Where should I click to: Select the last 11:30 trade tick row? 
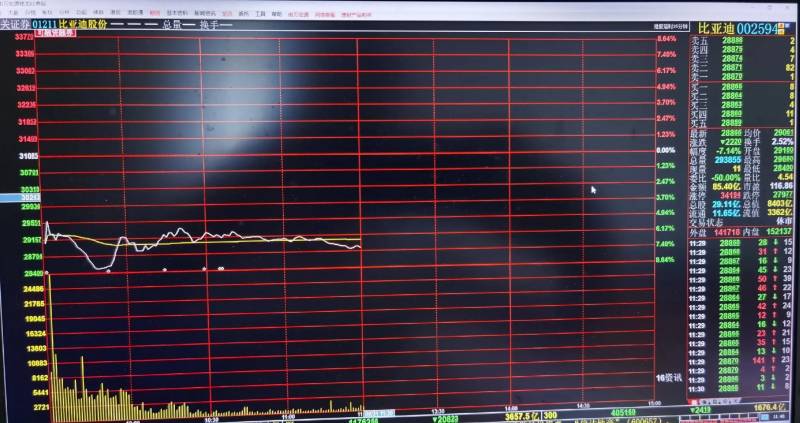click(741, 389)
